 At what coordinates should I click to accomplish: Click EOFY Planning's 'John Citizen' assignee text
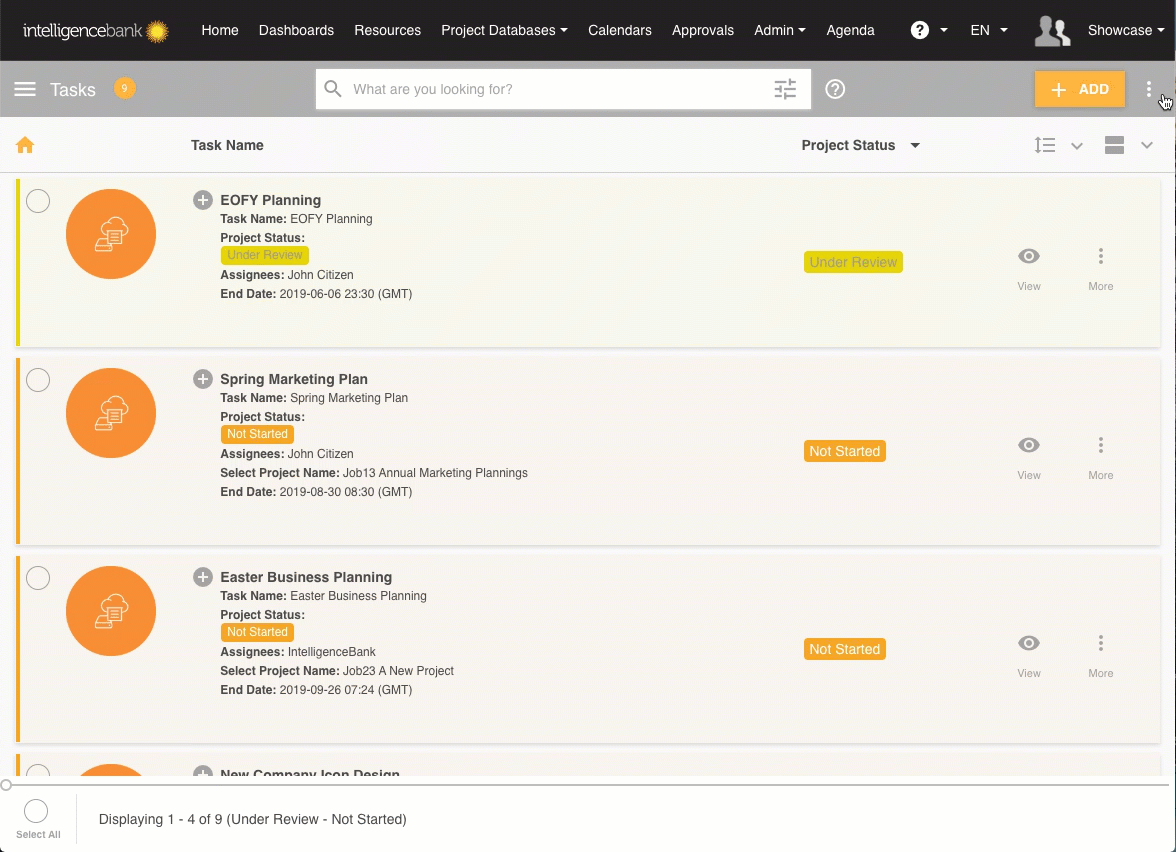pos(320,274)
